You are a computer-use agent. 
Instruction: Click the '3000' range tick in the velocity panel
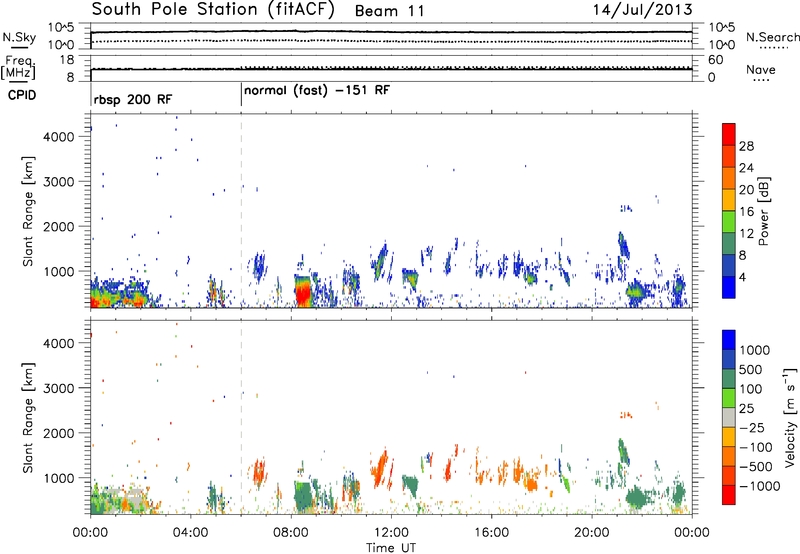59,388
